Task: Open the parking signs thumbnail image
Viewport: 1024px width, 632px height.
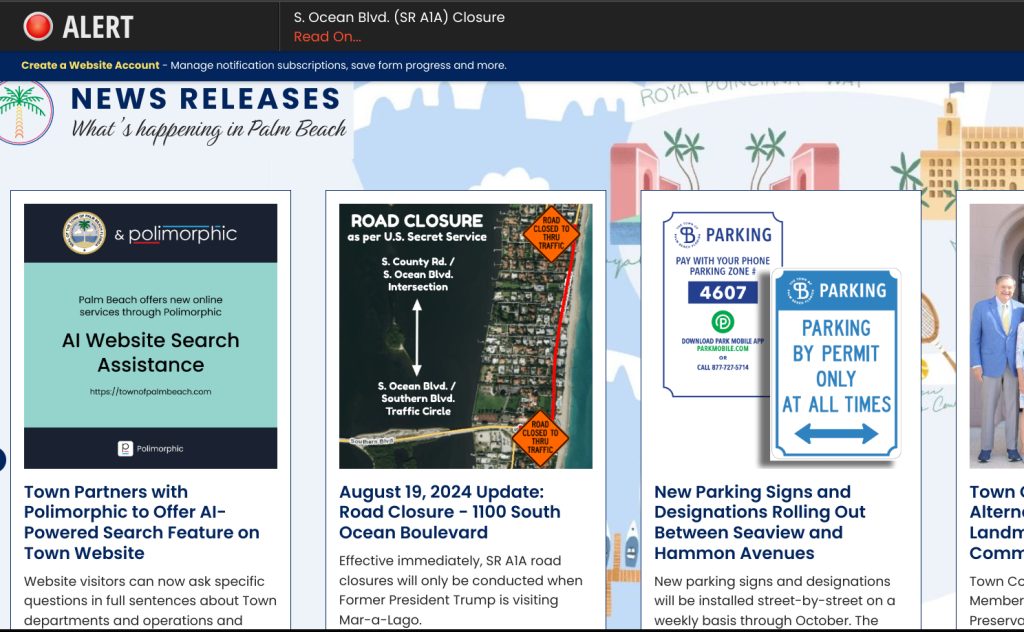Action: [781, 336]
